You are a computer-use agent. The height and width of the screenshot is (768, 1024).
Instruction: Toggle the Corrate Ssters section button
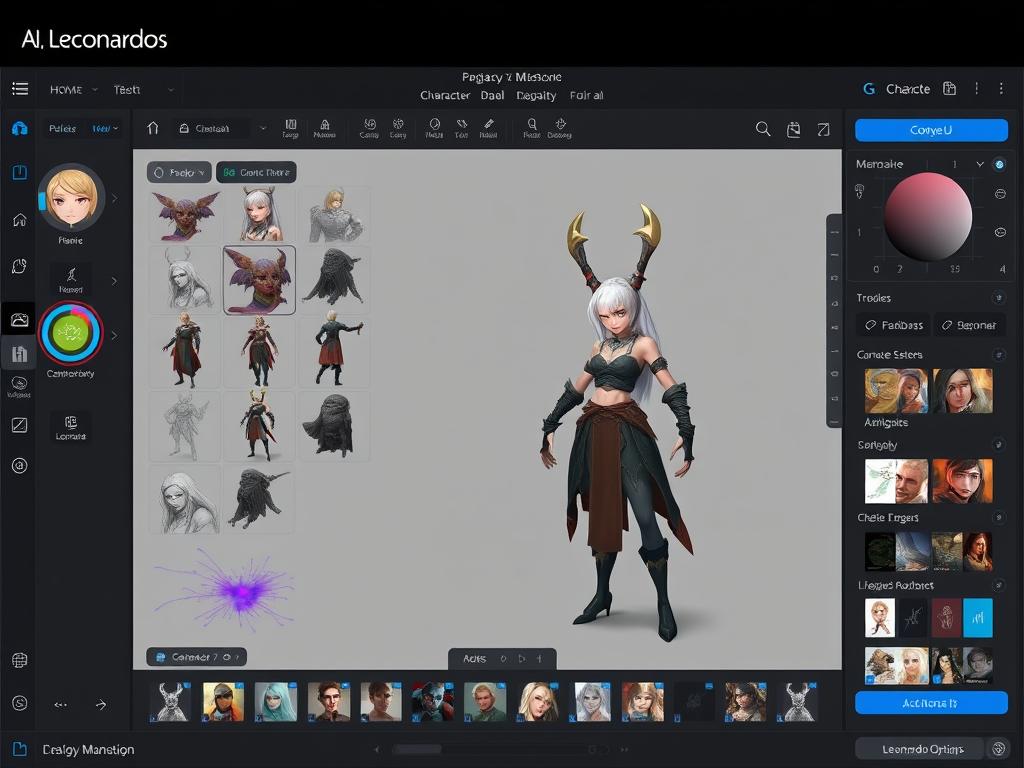tap(998, 355)
